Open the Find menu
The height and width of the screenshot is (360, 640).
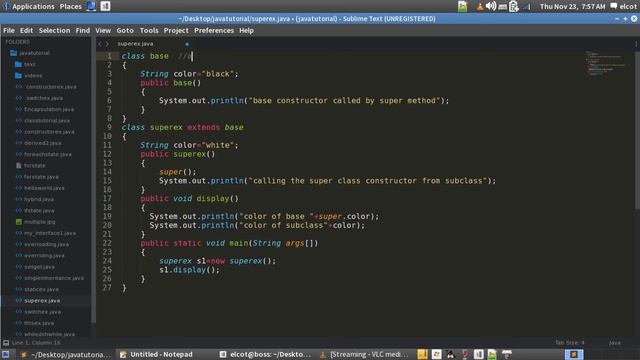coord(82,31)
